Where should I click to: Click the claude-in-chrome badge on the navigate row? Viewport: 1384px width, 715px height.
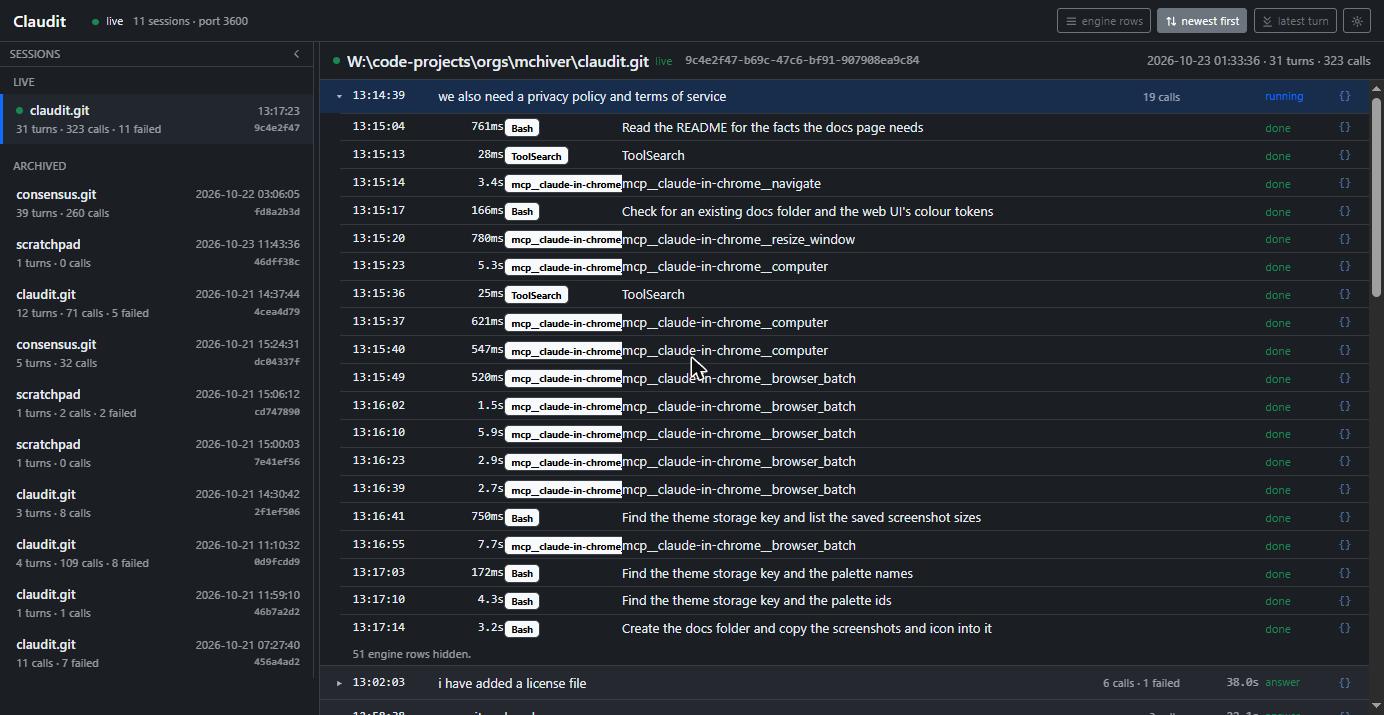(564, 184)
